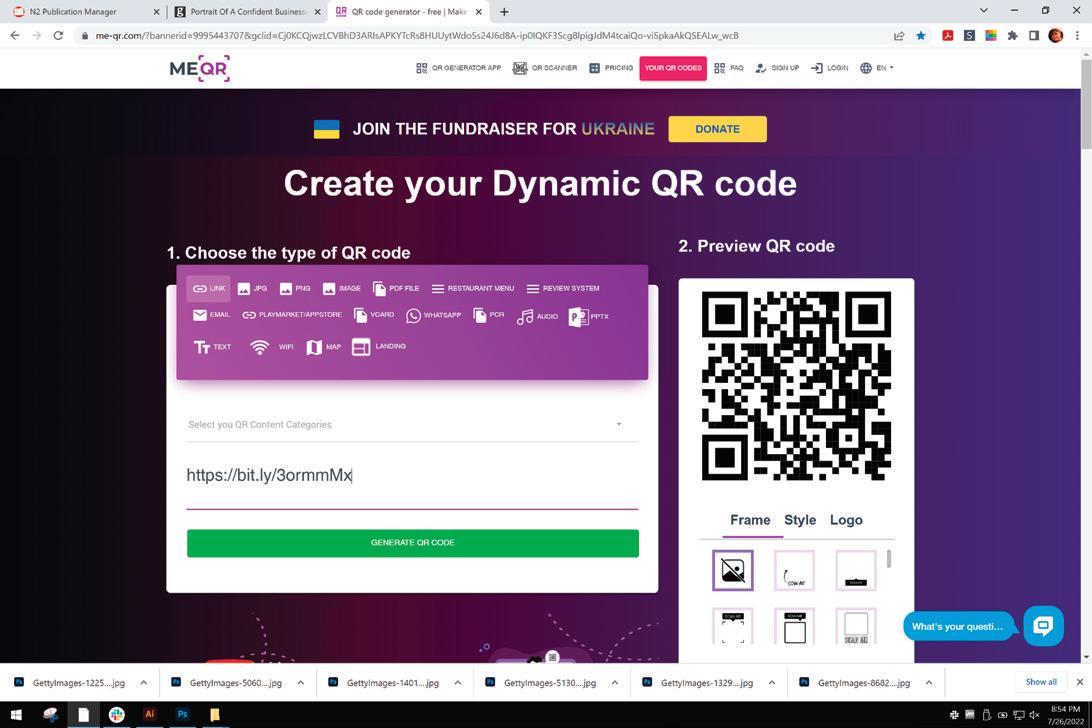The image size is (1092, 728).
Task: Select the Scan Me arrow frame thumbnail
Action: 794,571
